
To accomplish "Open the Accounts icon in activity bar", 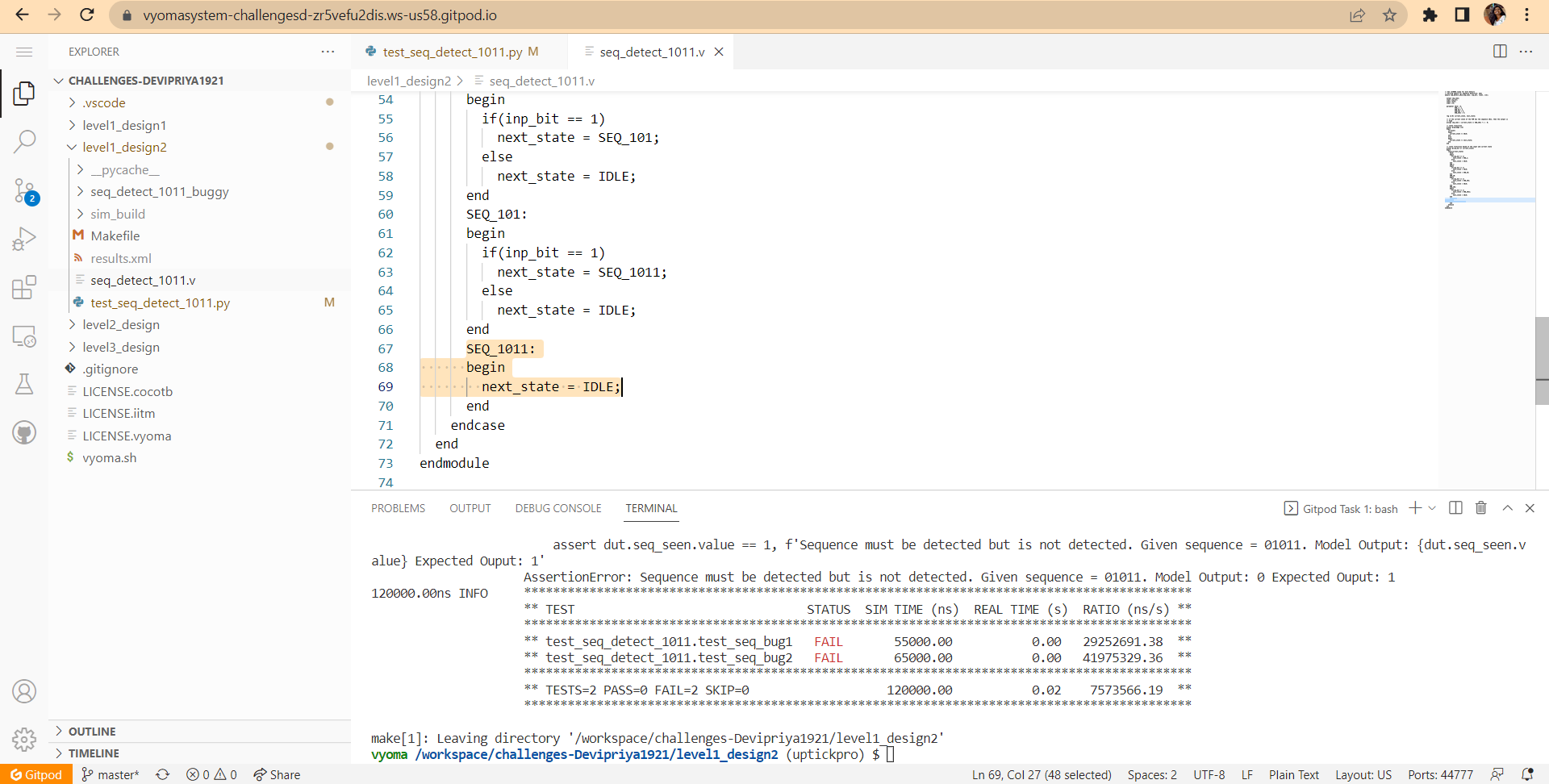I will click(25, 691).
